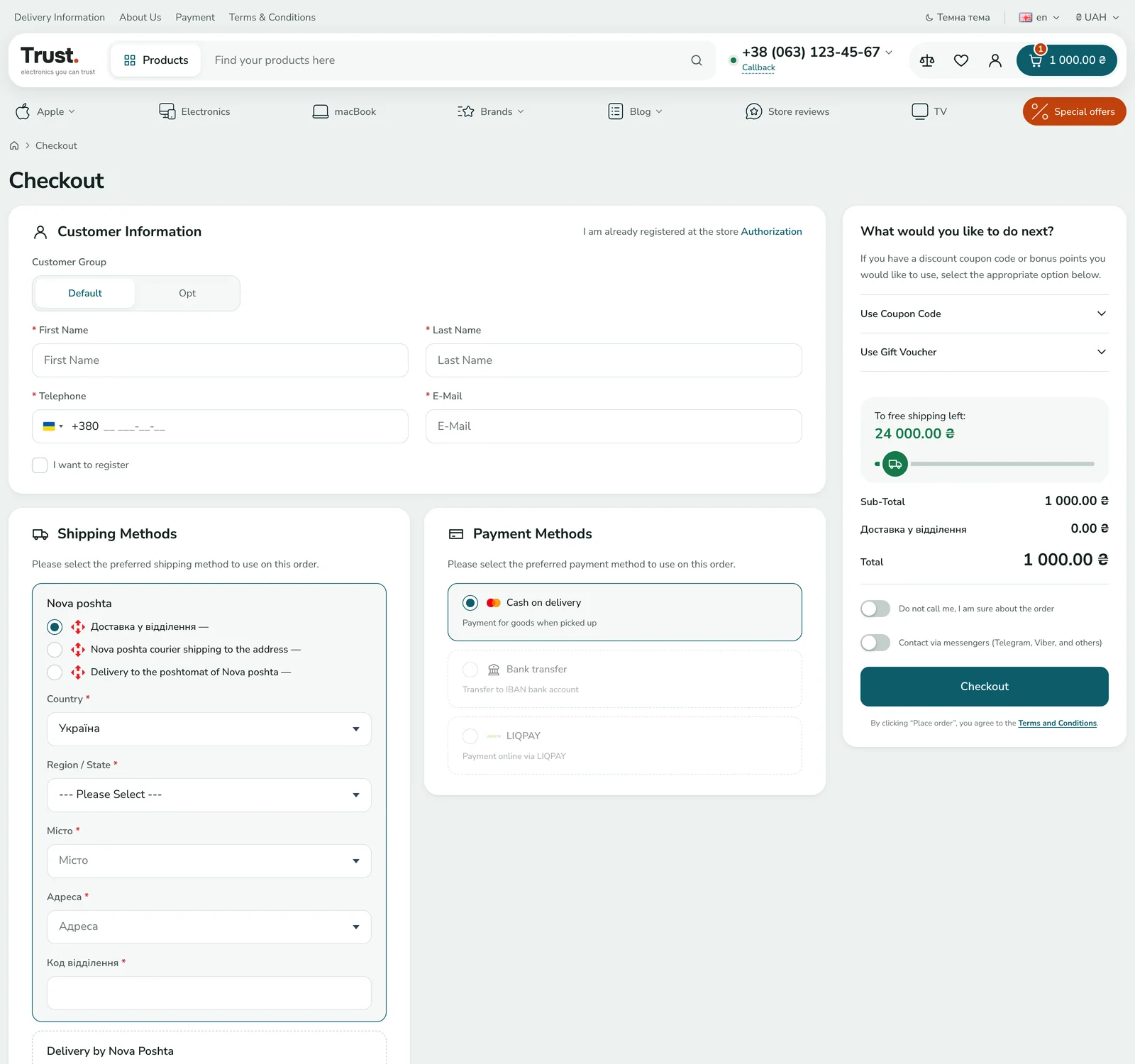Expand Use Gift Voucher section
The height and width of the screenshot is (1064, 1135).
pyautogui.click(x=984, y=352)
